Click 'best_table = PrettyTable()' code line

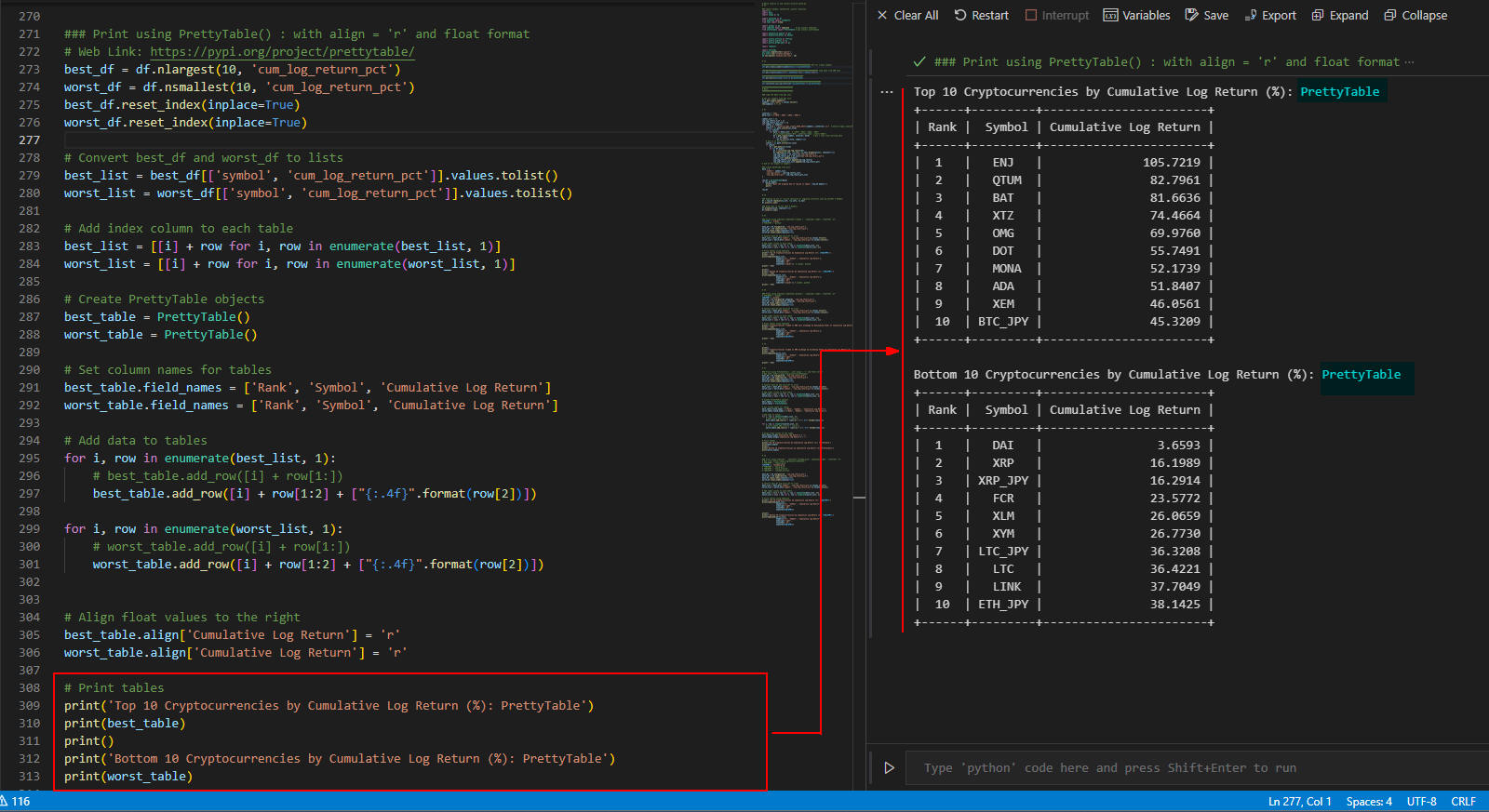point(157,316)
